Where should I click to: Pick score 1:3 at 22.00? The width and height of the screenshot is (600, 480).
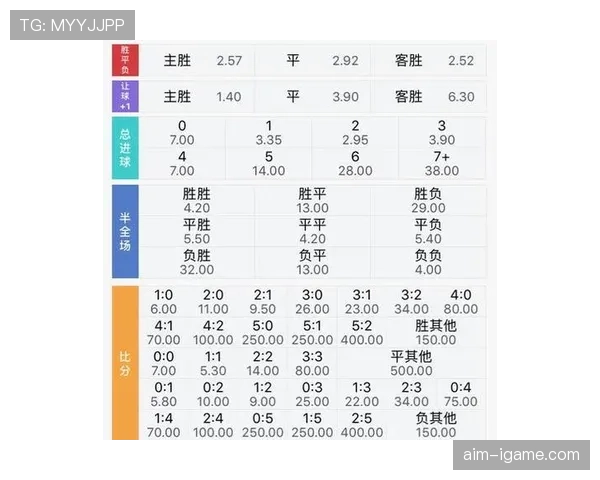[x=362, y=395]
